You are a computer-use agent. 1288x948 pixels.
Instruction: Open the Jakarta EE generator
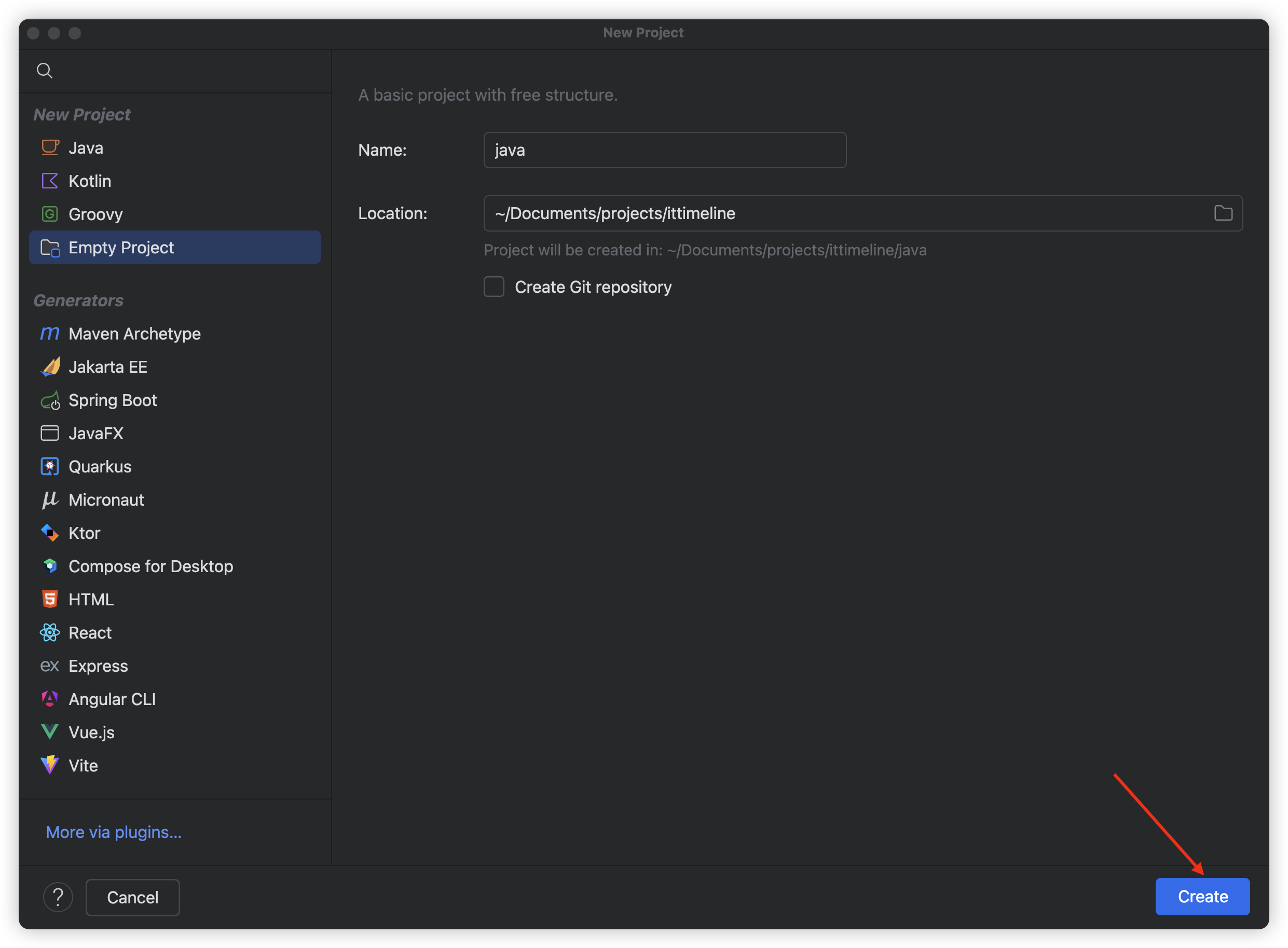[108, 367]
